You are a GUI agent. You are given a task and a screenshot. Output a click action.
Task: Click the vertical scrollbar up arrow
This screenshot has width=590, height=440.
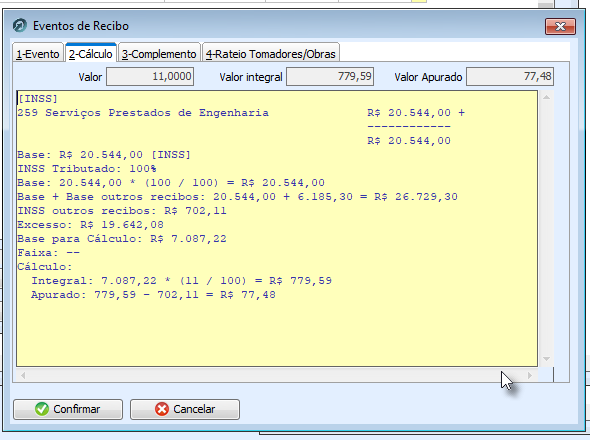pyautogui.click(x=546, y=97)
